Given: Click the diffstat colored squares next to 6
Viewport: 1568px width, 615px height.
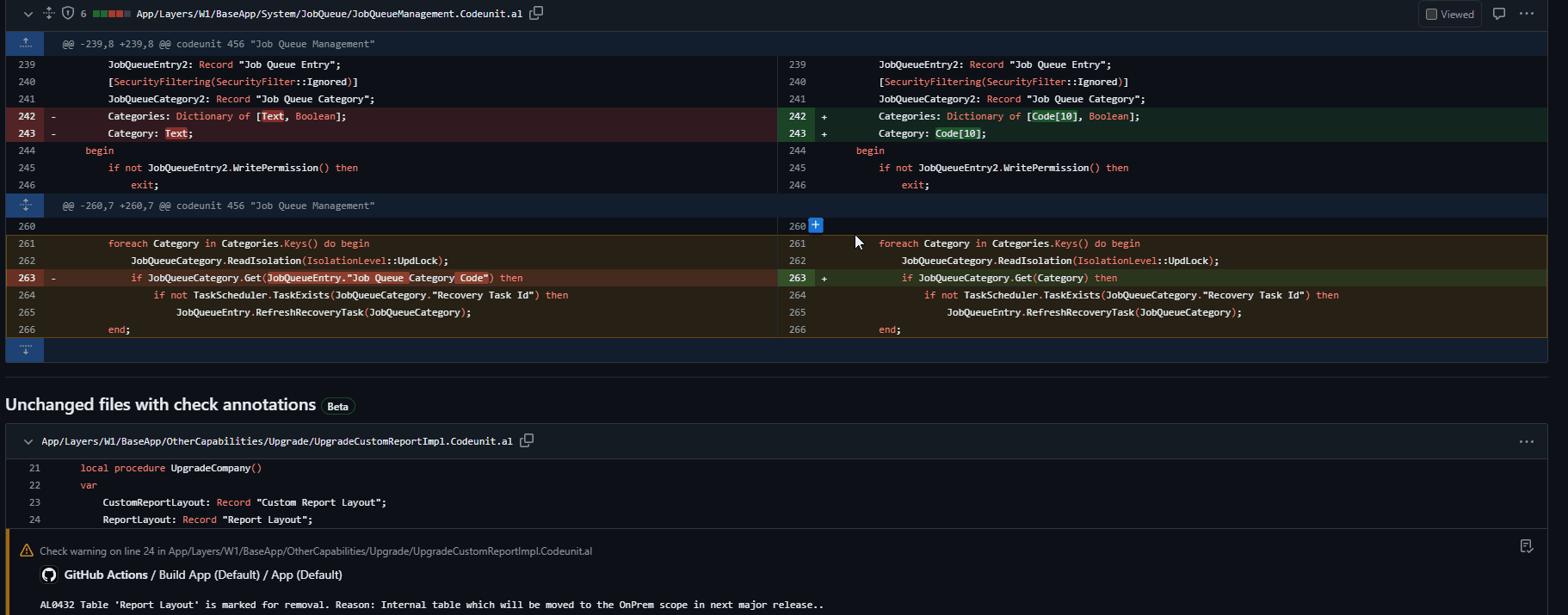Looking at the screenshot, I should (111, 14).
